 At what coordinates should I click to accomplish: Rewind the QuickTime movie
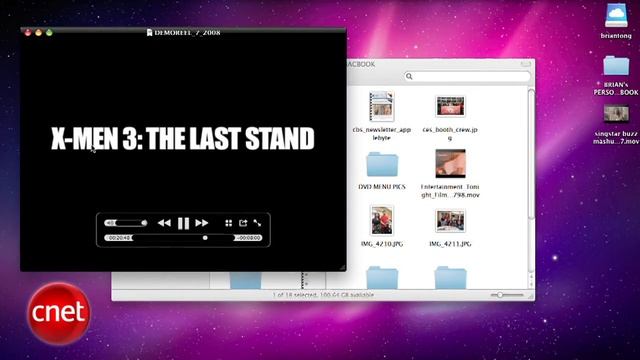click(164, 223)
